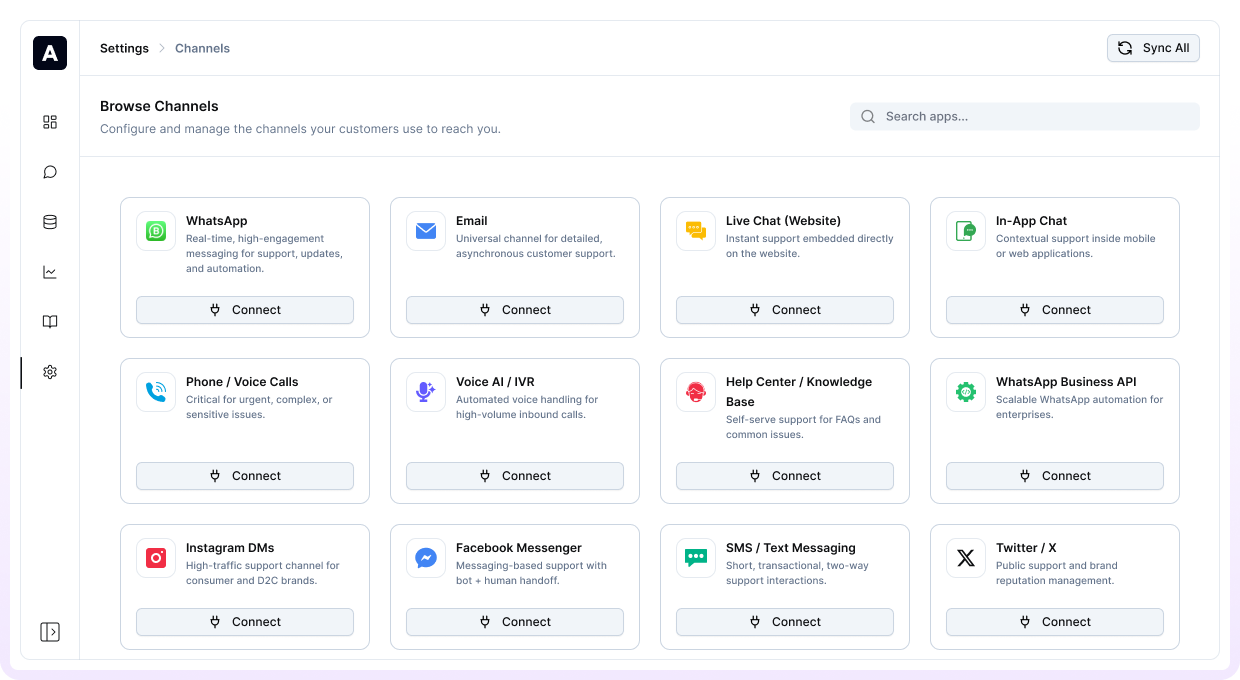
Task: Select the Channels breadcrumb item
Action: tap(202, 48)
